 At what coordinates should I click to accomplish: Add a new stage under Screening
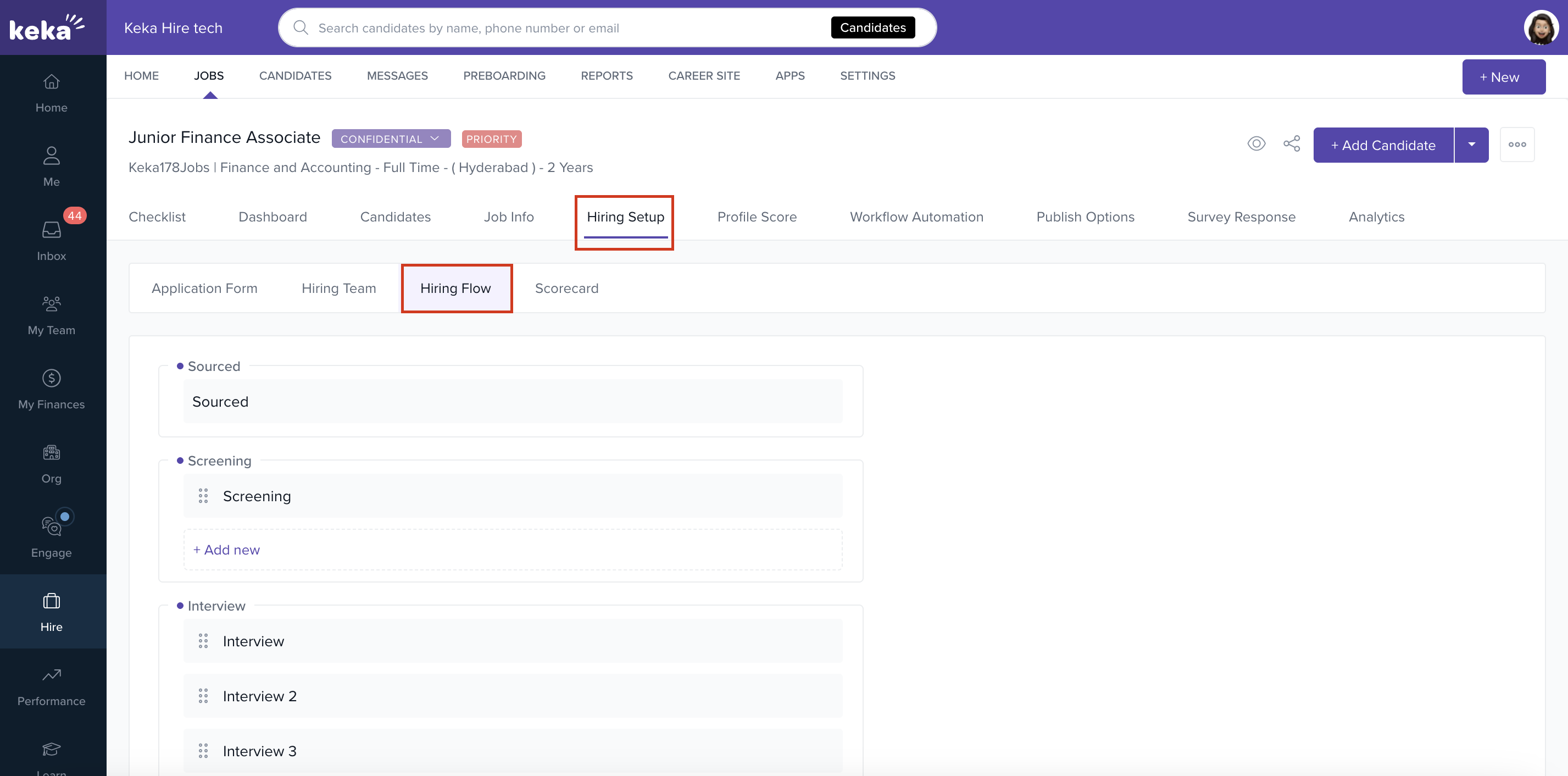pos(226,549)
